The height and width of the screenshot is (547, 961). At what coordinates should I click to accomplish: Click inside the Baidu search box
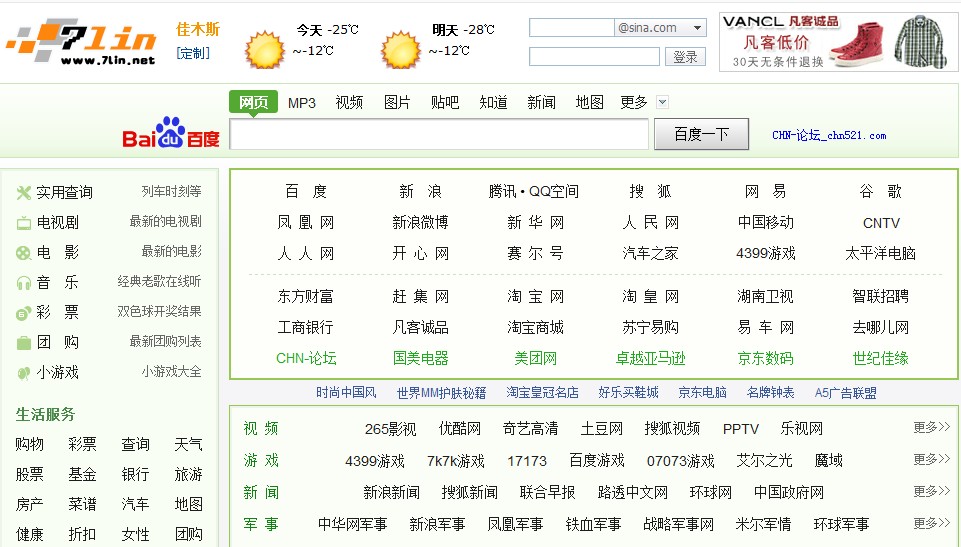[x=439, y=134]
